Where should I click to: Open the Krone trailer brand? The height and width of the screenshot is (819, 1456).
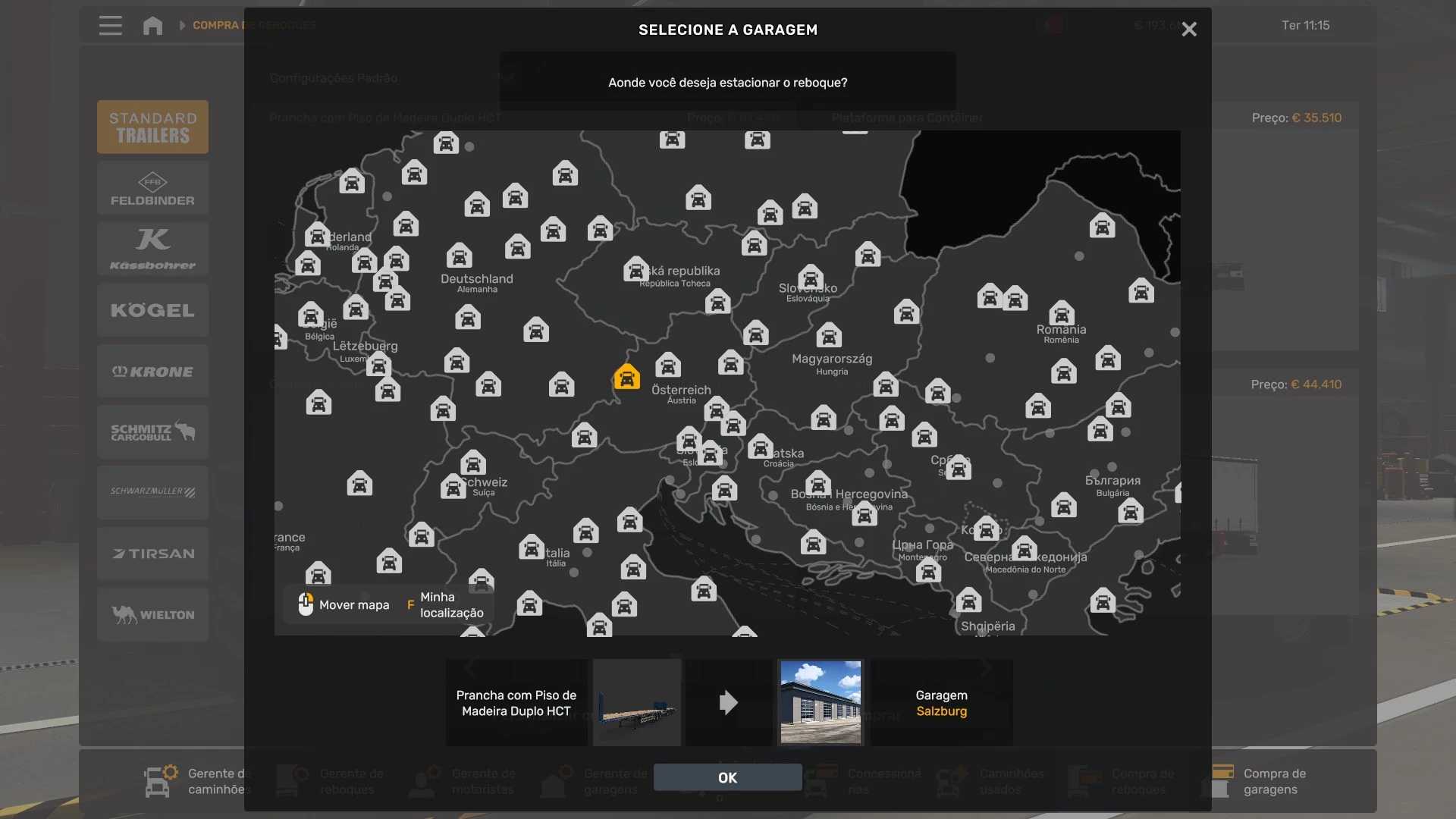pyautogui.click(x=152, y=371)
